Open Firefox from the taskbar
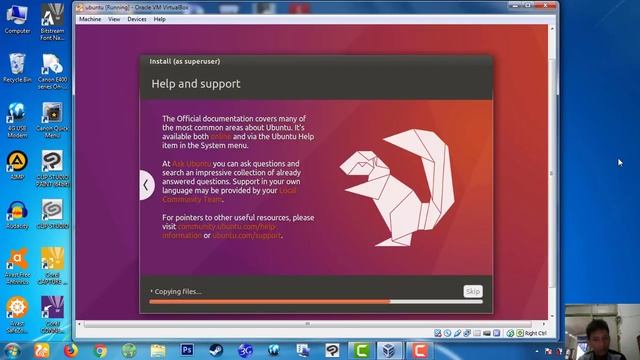The width and height of the screenshot is (640, 360). click(x=71, y=351)
